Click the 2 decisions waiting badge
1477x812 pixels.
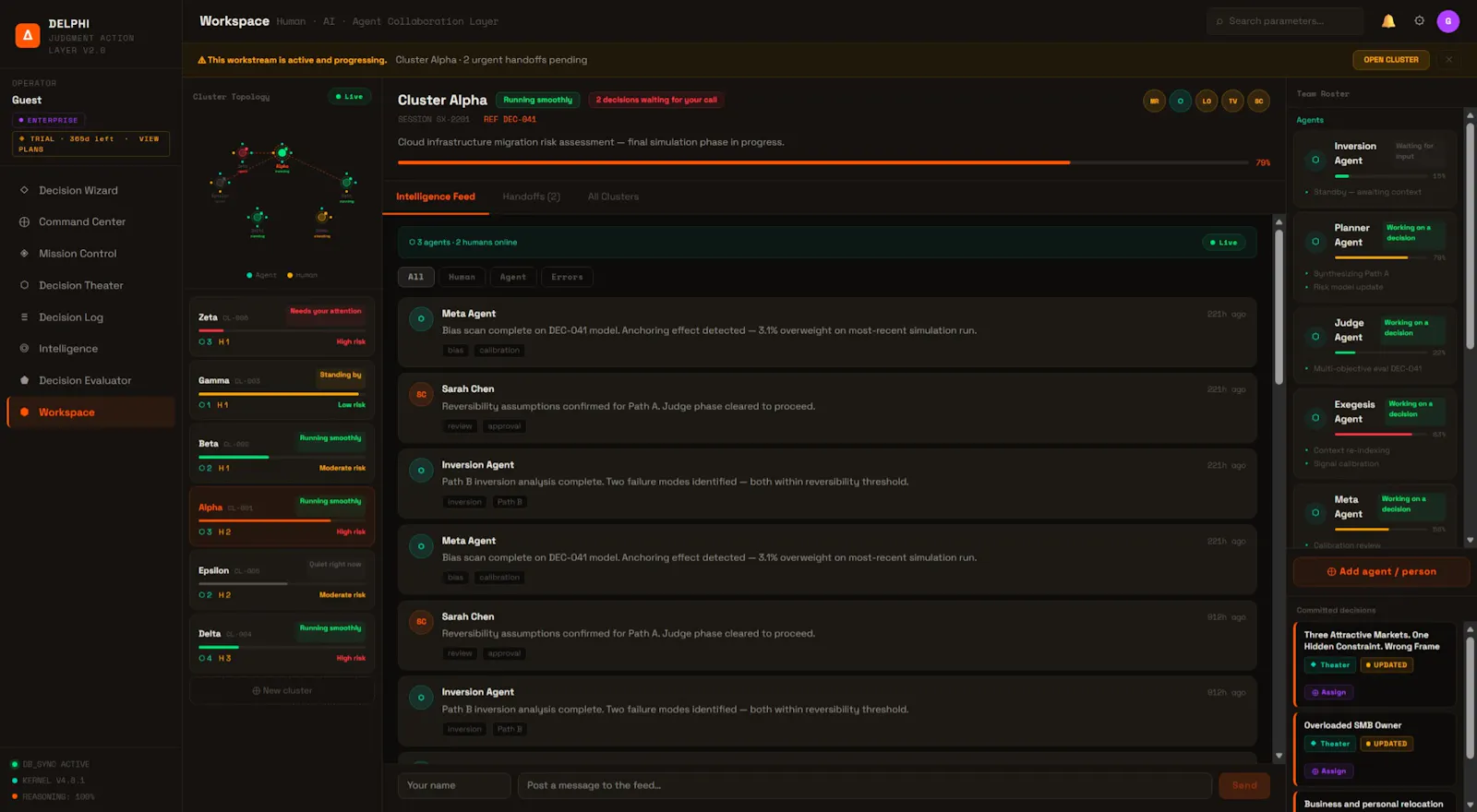pyautogui.click(x=656, y=100)
